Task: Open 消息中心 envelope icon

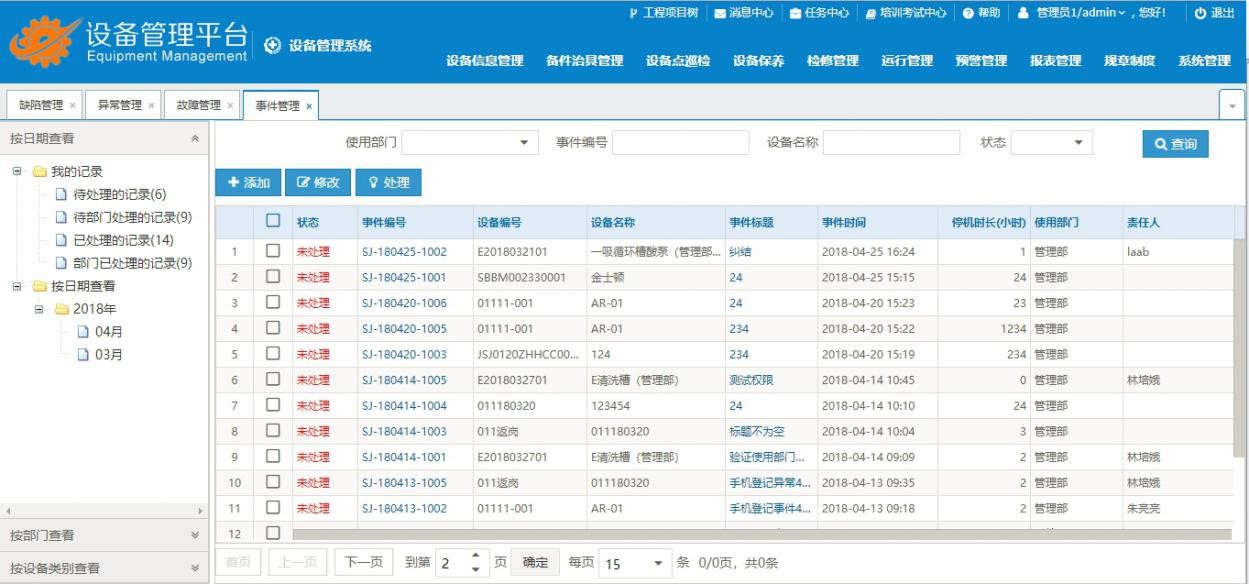Action: (721, 12)
